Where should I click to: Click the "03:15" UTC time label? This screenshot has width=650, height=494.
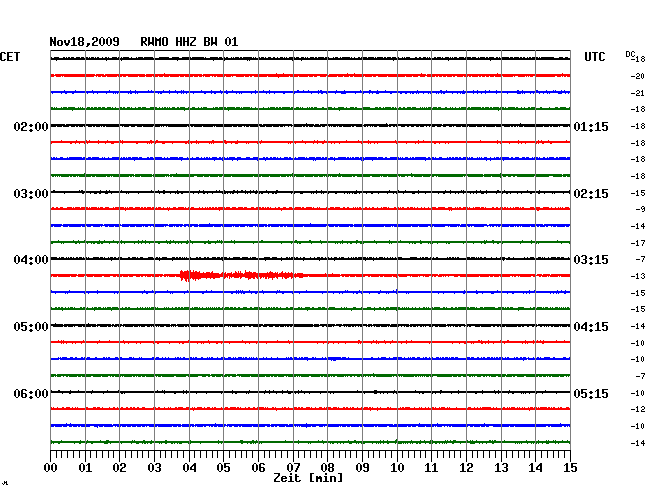(591, 260)
